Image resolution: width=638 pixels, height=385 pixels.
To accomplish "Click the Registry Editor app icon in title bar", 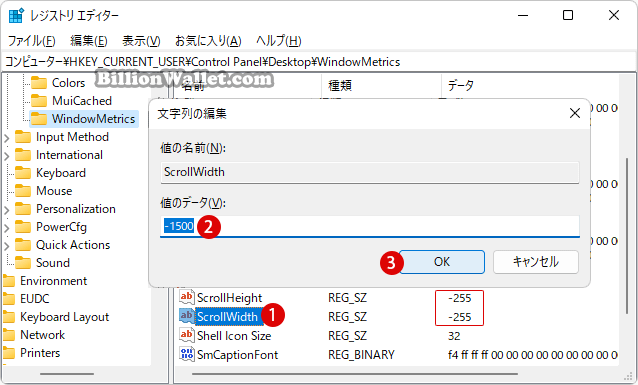I will 16,15.
